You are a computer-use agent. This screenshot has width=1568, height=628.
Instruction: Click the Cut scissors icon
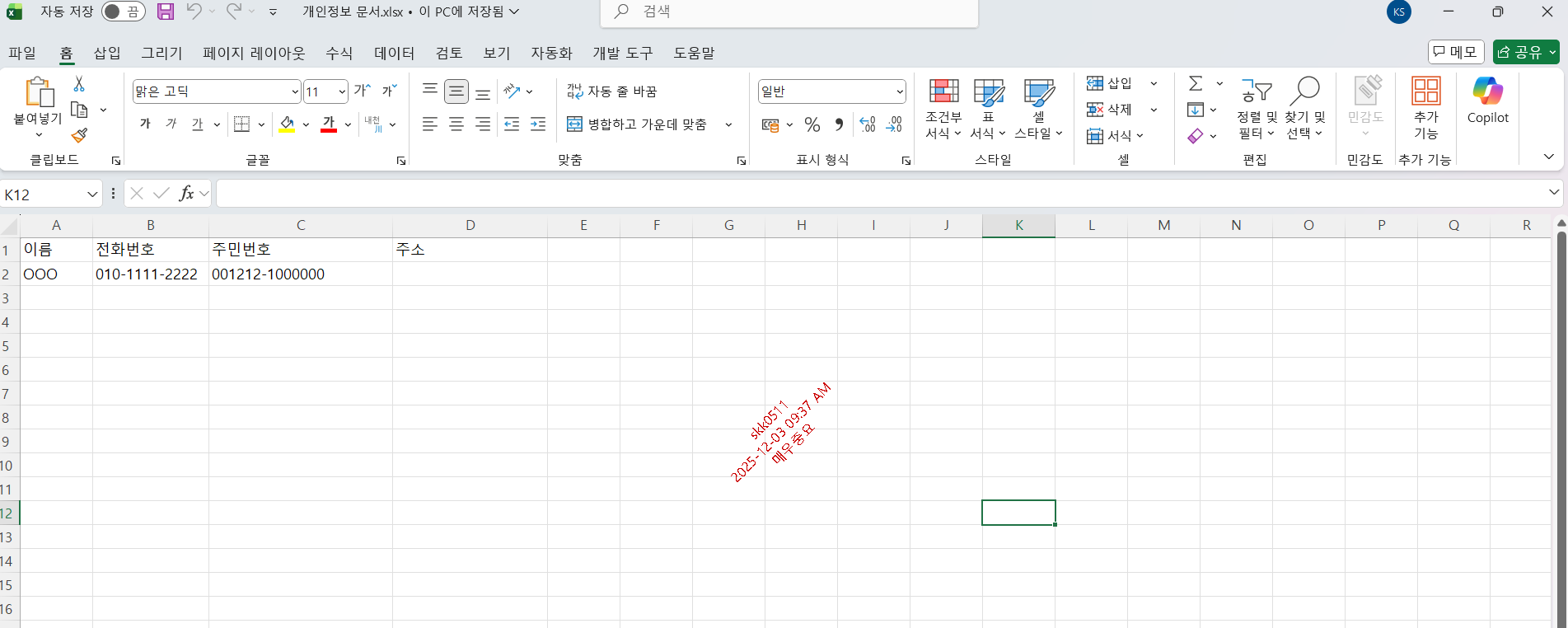79,84
